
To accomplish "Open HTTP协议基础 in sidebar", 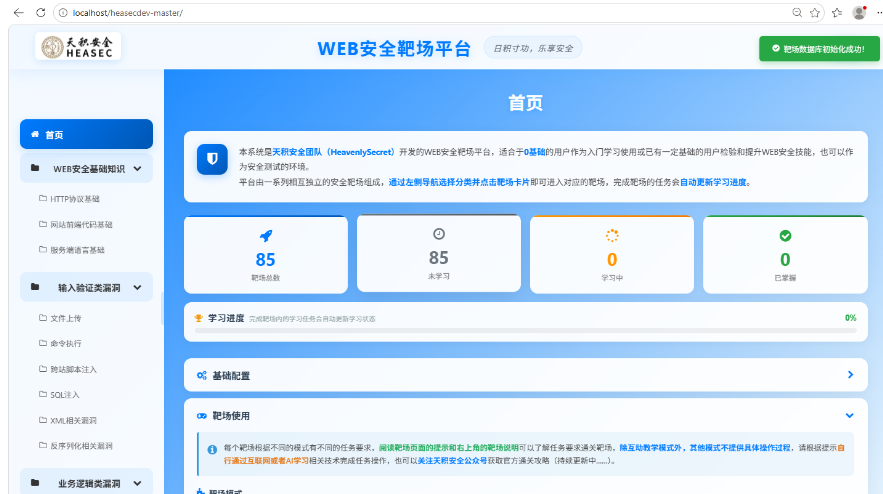I will tap(75, 199).
